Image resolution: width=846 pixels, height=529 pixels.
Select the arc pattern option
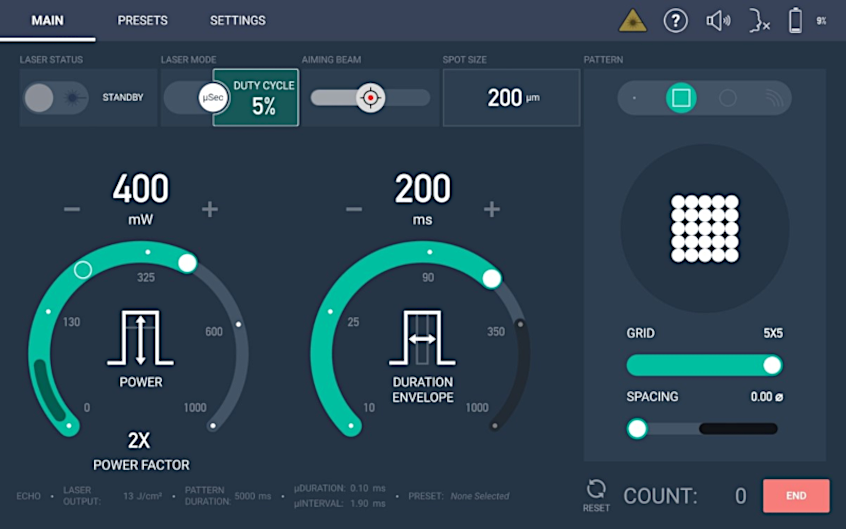coord(774,98)
